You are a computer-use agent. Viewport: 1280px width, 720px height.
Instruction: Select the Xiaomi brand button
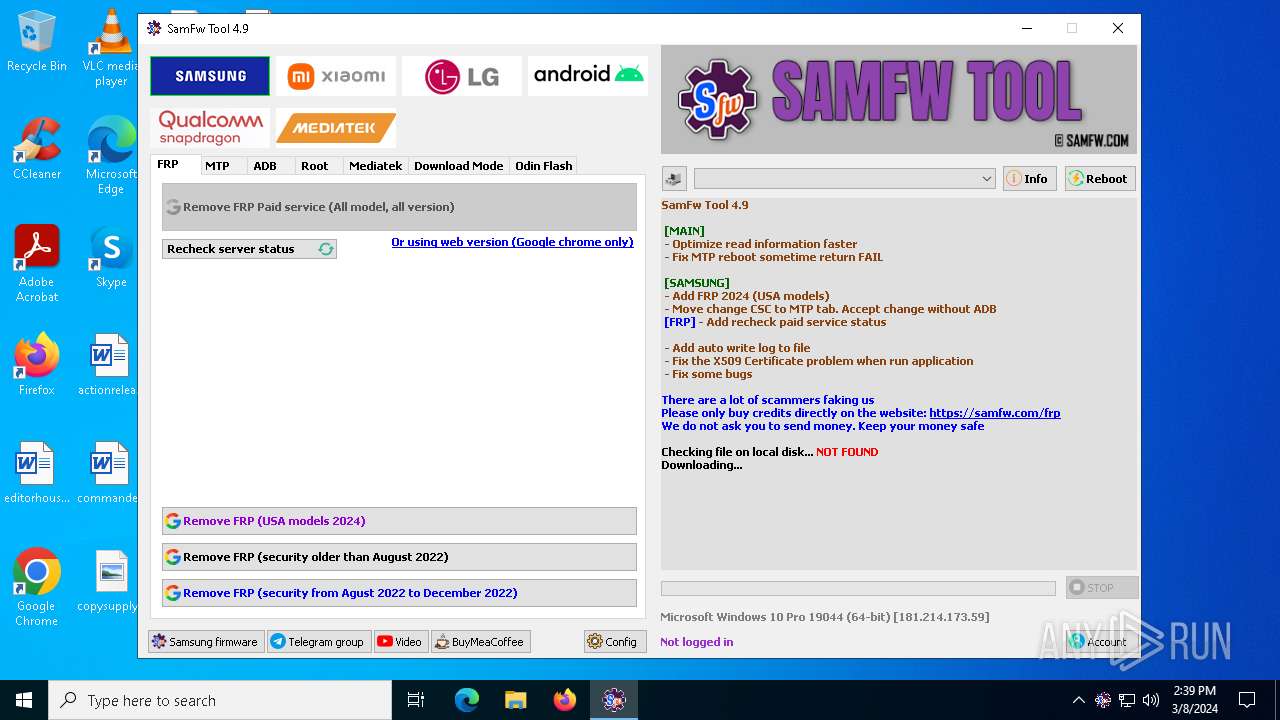coord(336,76)
